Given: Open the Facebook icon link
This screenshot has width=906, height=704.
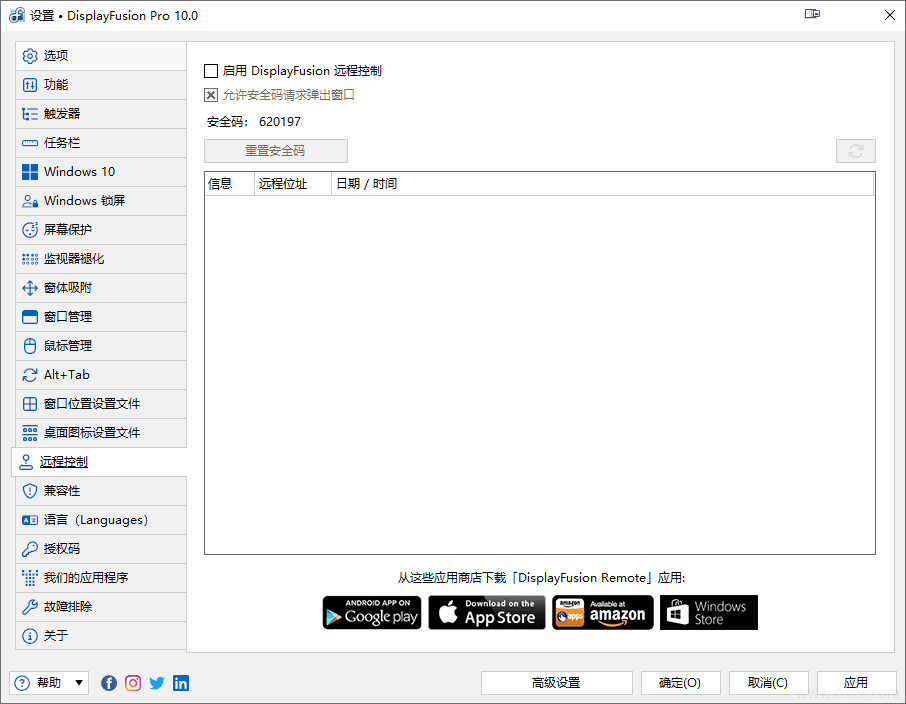Looking at the screenshot, I should pyautogui.click(x=109, y=683).
